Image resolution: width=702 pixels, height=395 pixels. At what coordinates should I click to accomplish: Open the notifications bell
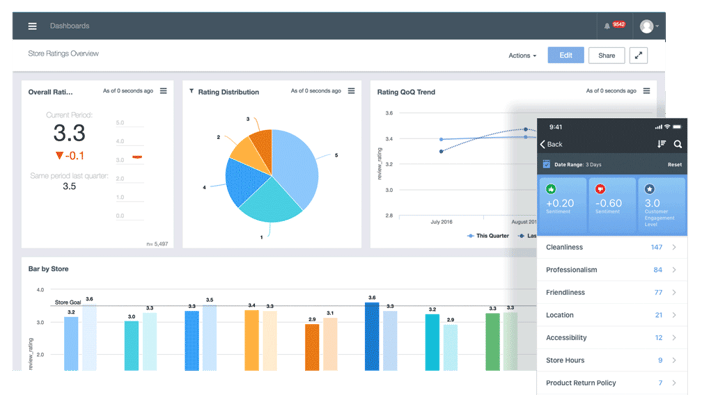[607, 26]
